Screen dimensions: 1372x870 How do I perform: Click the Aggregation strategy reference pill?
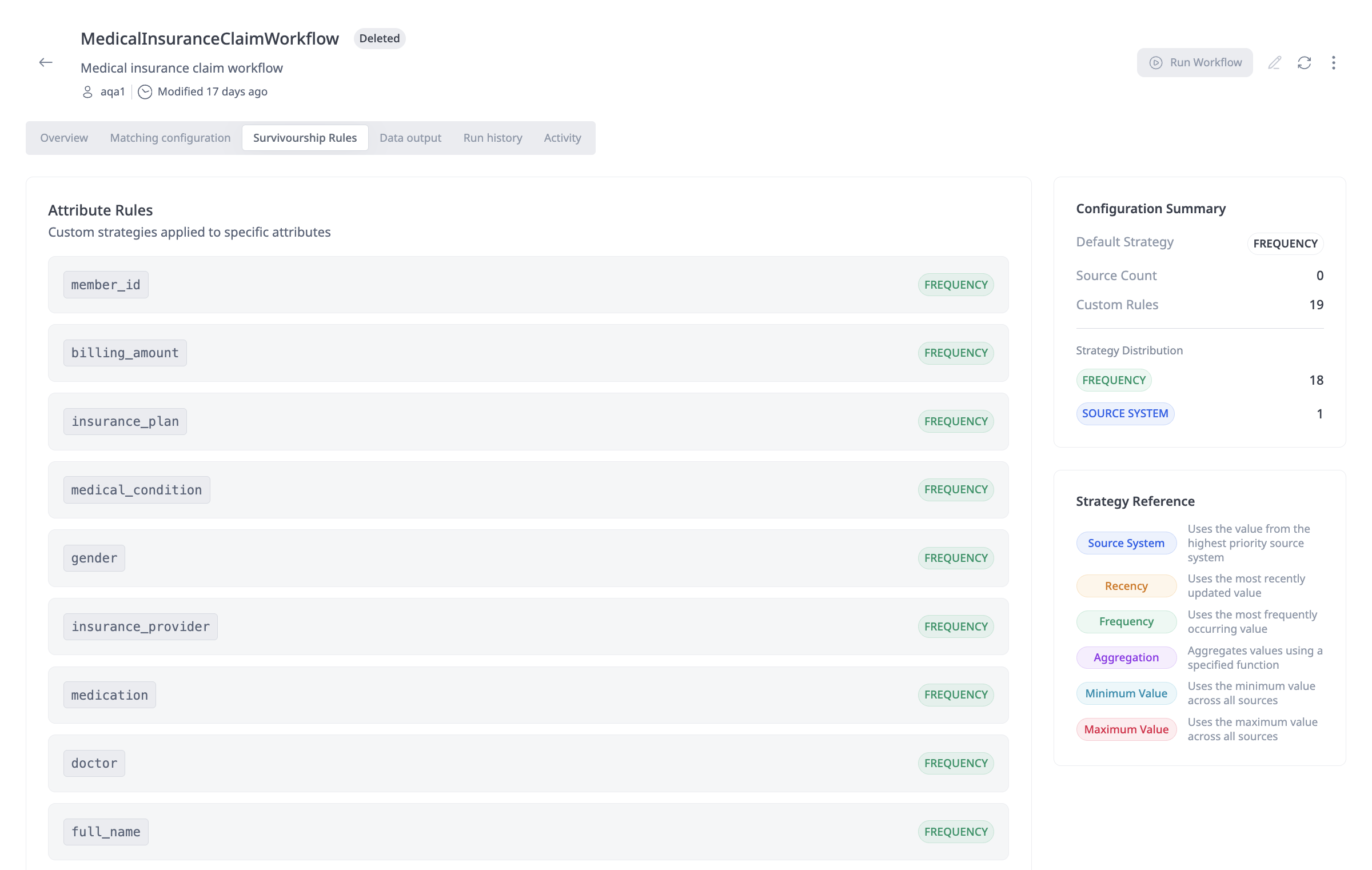tap(1126, 657)
